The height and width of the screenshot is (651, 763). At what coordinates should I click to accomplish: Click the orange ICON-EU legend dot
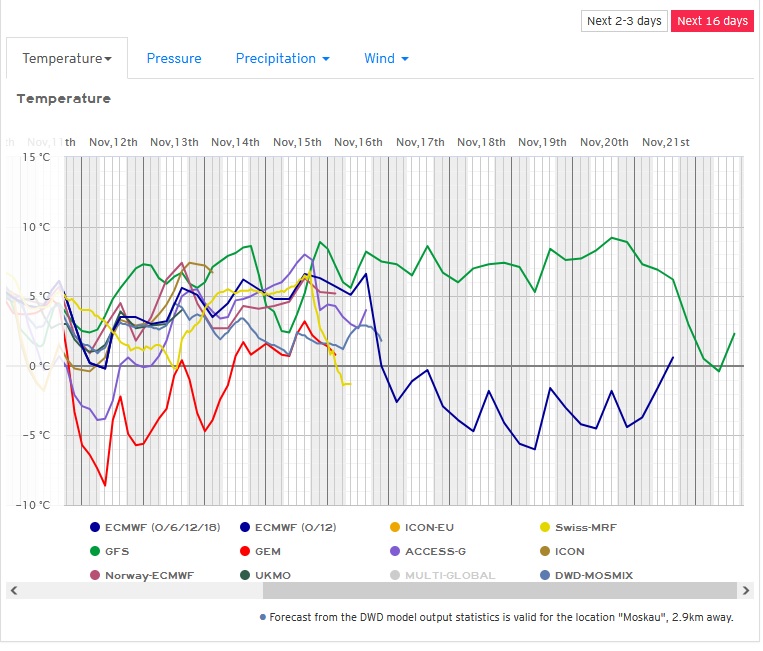(x=395, y=527)
